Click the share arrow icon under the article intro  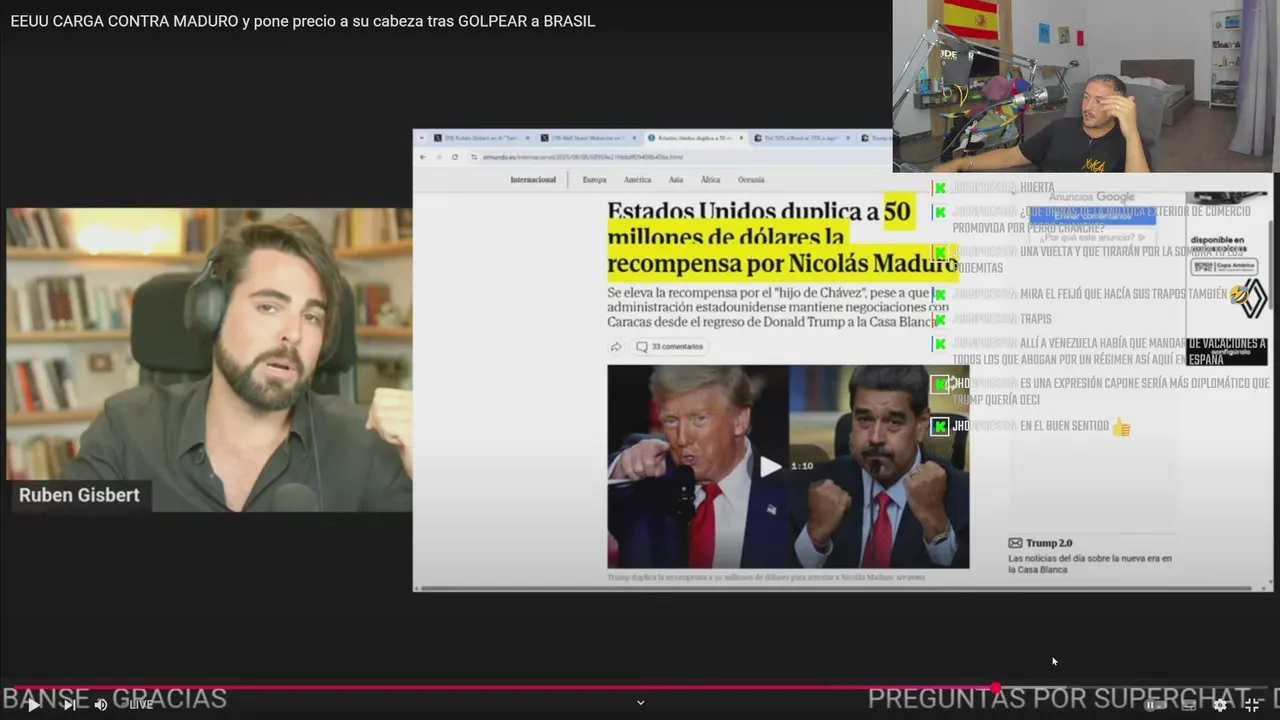[616, 347]
